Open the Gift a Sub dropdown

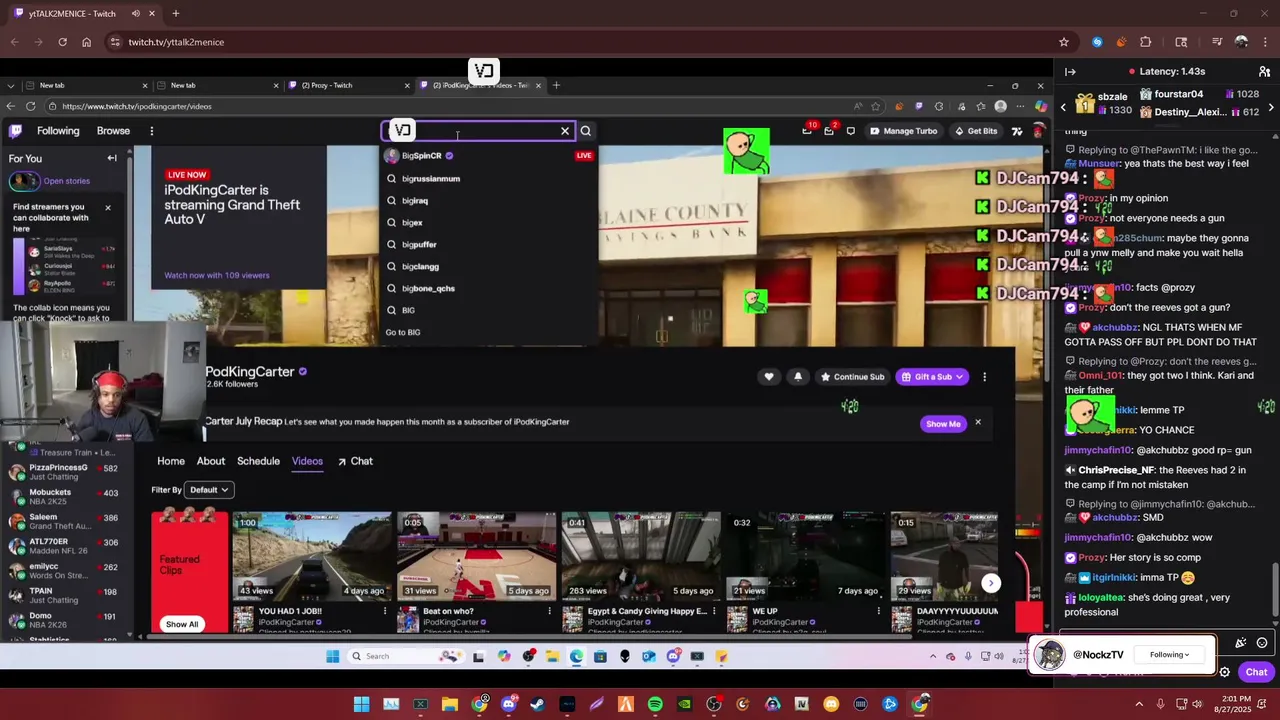931,377
